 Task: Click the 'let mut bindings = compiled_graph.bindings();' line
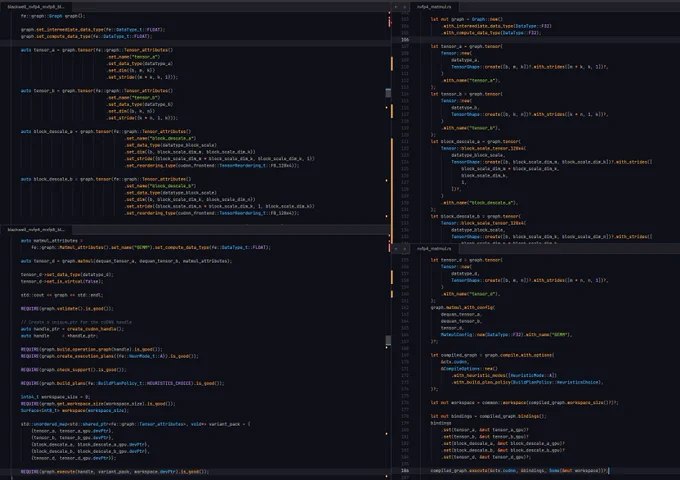pos(488,416)
